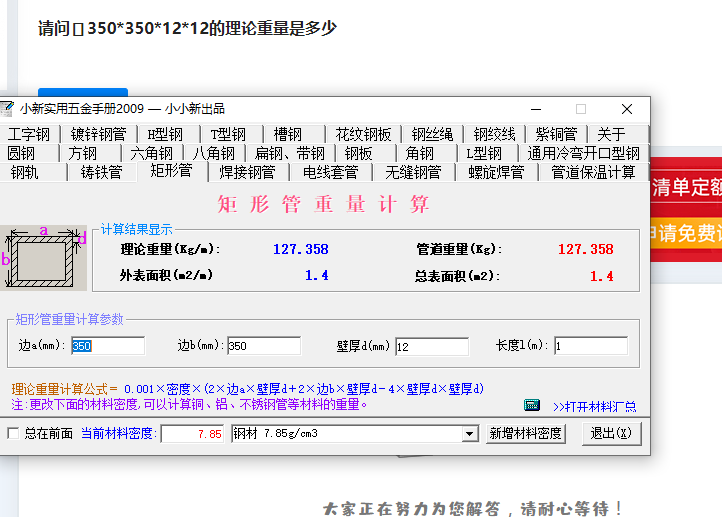The height and width of the screenshot is (517, 722).
Task: Switch to the 钢轨 tab
Action: pyautogui.click(x=24, y=172)
